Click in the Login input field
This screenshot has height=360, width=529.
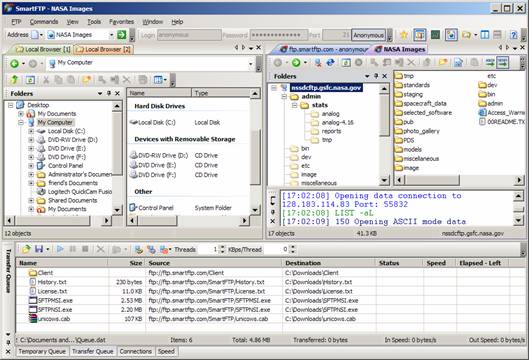pyautogui.click(x=189, y=35)
